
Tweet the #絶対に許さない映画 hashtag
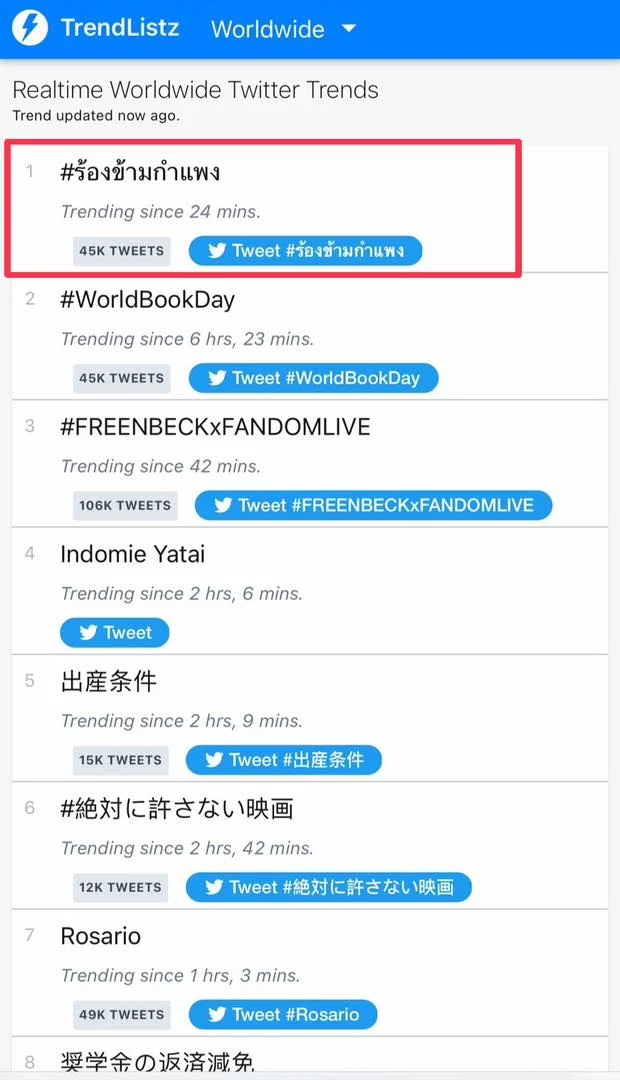pos(328,887)
